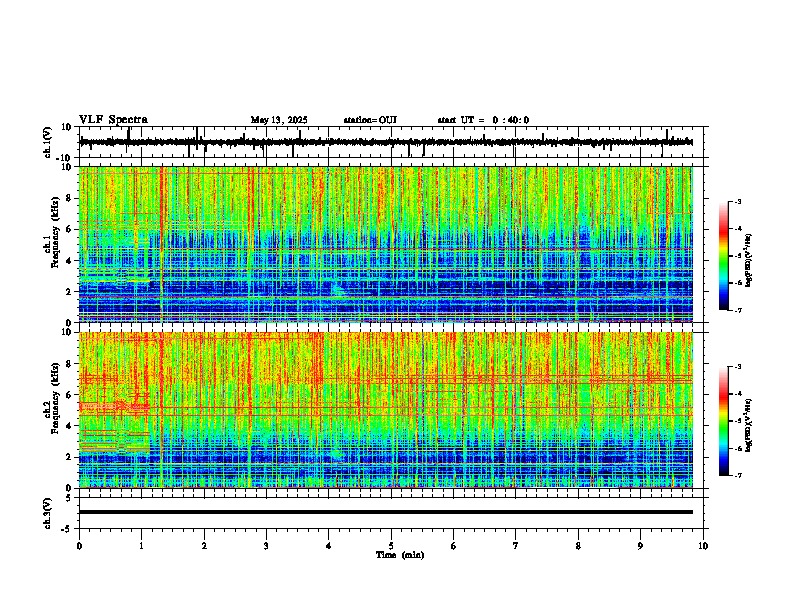Click time axis tick label "8"
Screen dimensions: 792x612
point(578,546)
